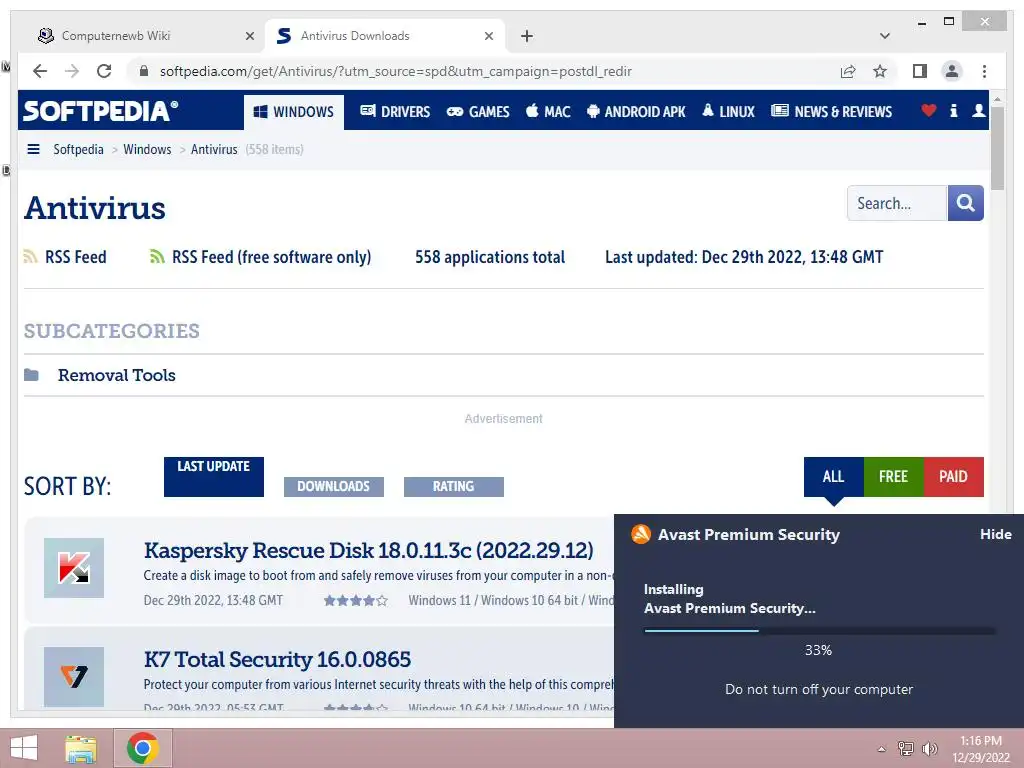The width and height of the screenshot is (1024, 768).
Task: Click the address bar URL
Action: (x=395, y=71)
